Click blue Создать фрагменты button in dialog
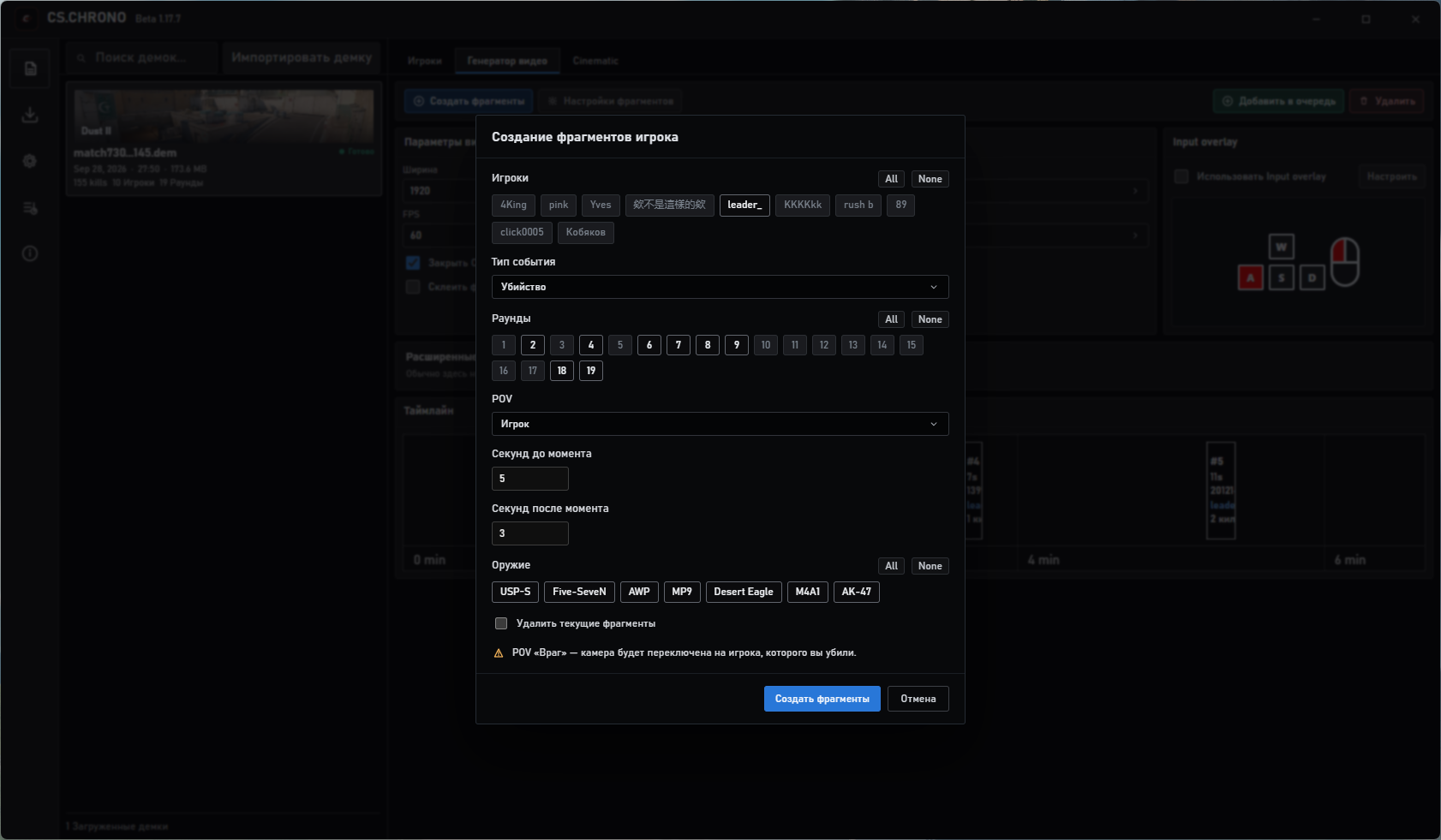Screen dimensions: 1441x840 (822, 699)
